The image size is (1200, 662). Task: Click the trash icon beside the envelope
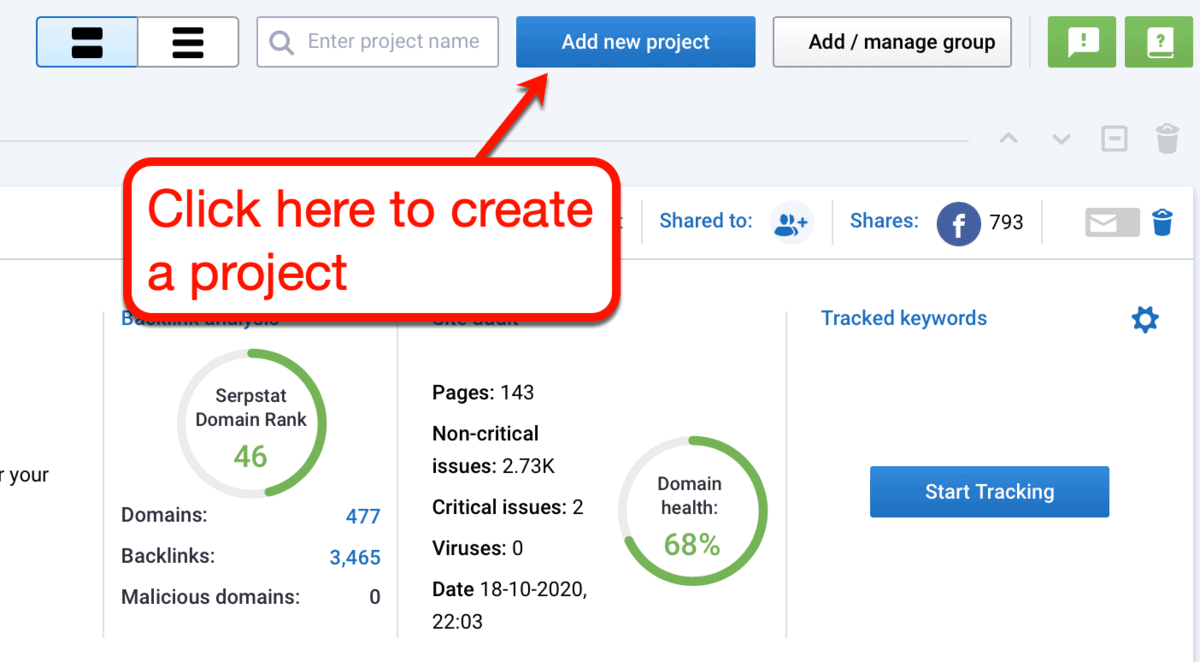tap(1162, 222)
